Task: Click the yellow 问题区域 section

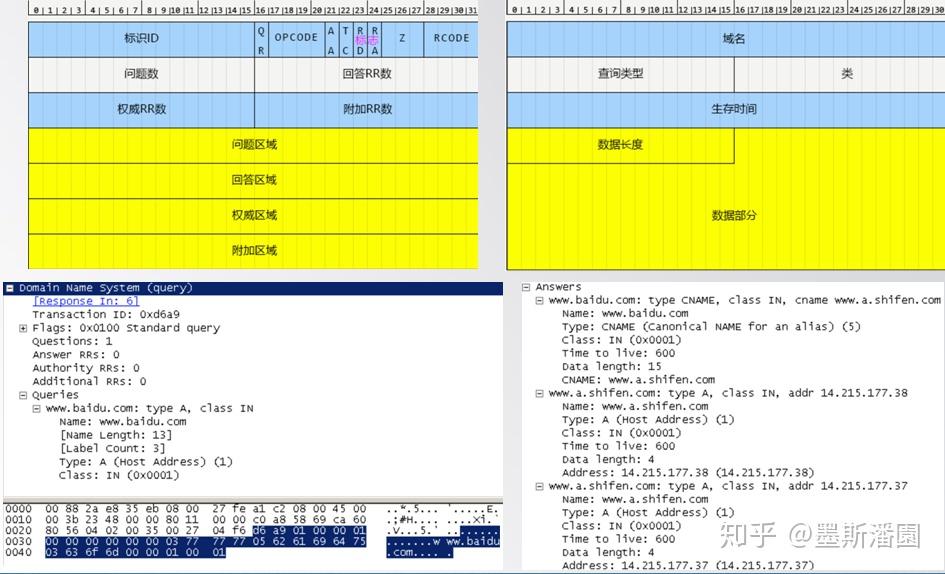Action: click(253, 145)
